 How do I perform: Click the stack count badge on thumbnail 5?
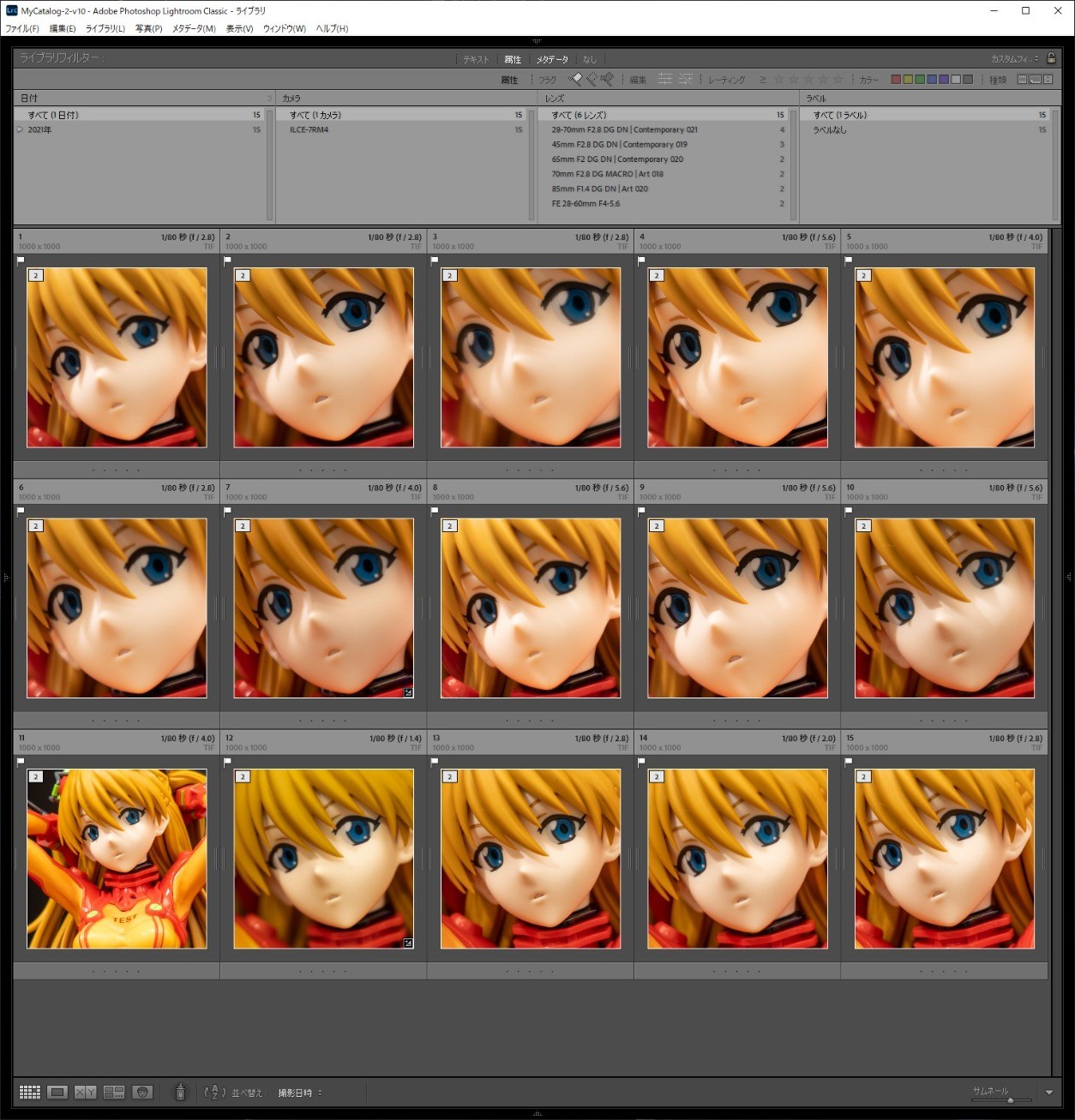click(863, 276)
